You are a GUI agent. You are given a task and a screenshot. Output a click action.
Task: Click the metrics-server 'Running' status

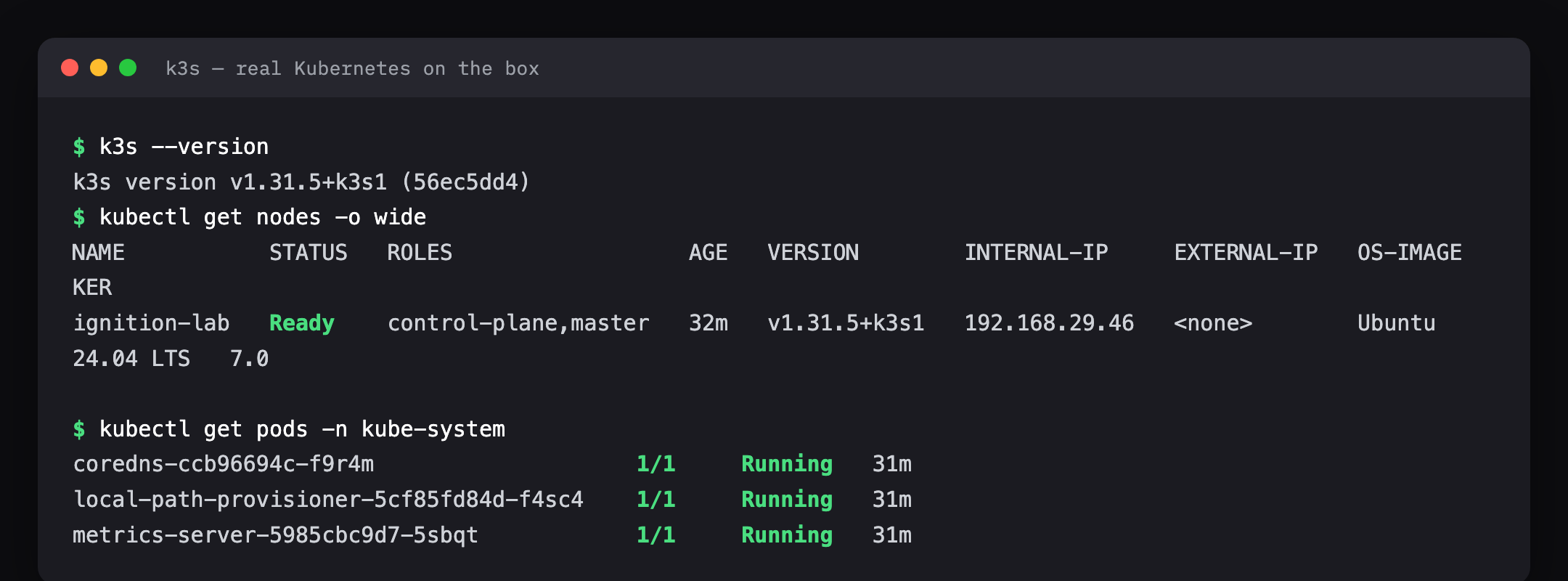787,535
